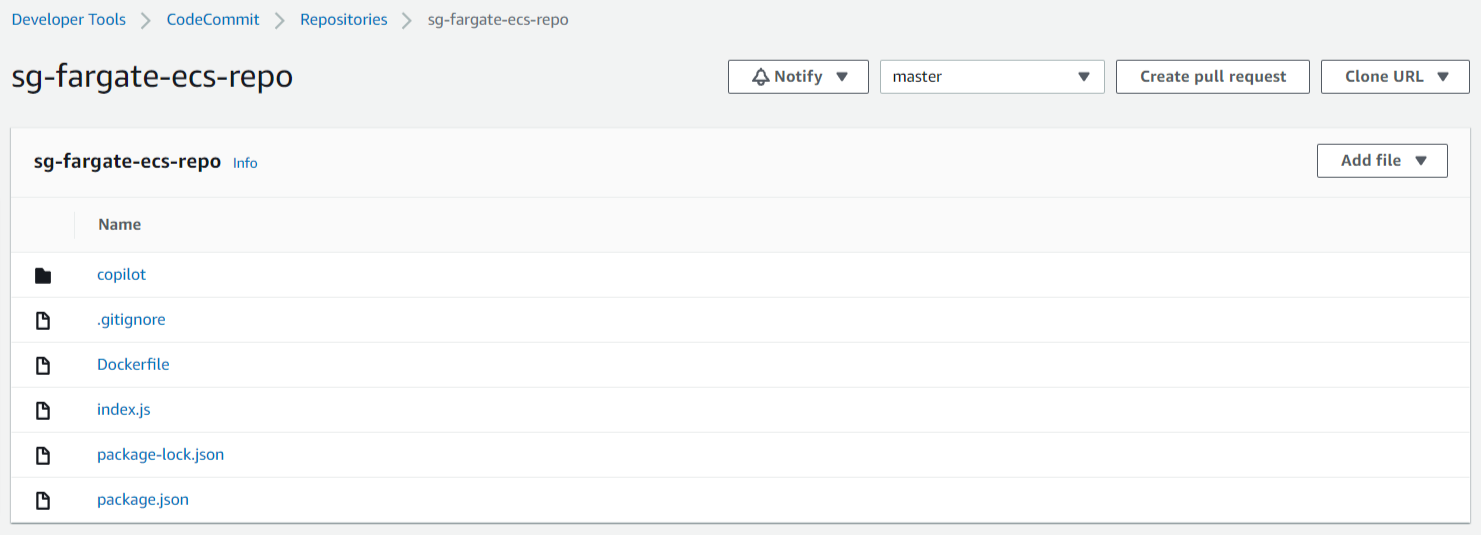The width and height of the screenshot is (1481, 535).
Task: Go to Developer Tools breadcrumb
Action: tap(69, 20)
